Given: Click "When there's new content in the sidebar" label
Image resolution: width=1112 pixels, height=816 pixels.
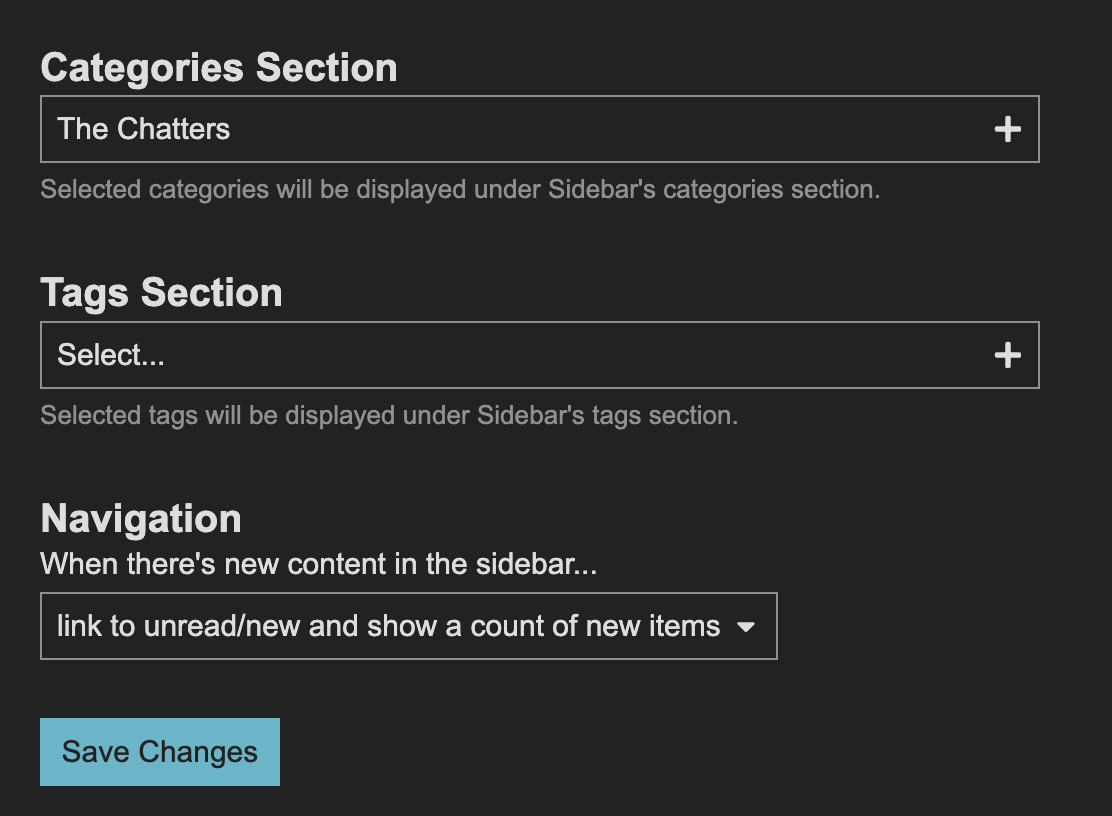Looking at the screenshot, I should click(318, 564).
